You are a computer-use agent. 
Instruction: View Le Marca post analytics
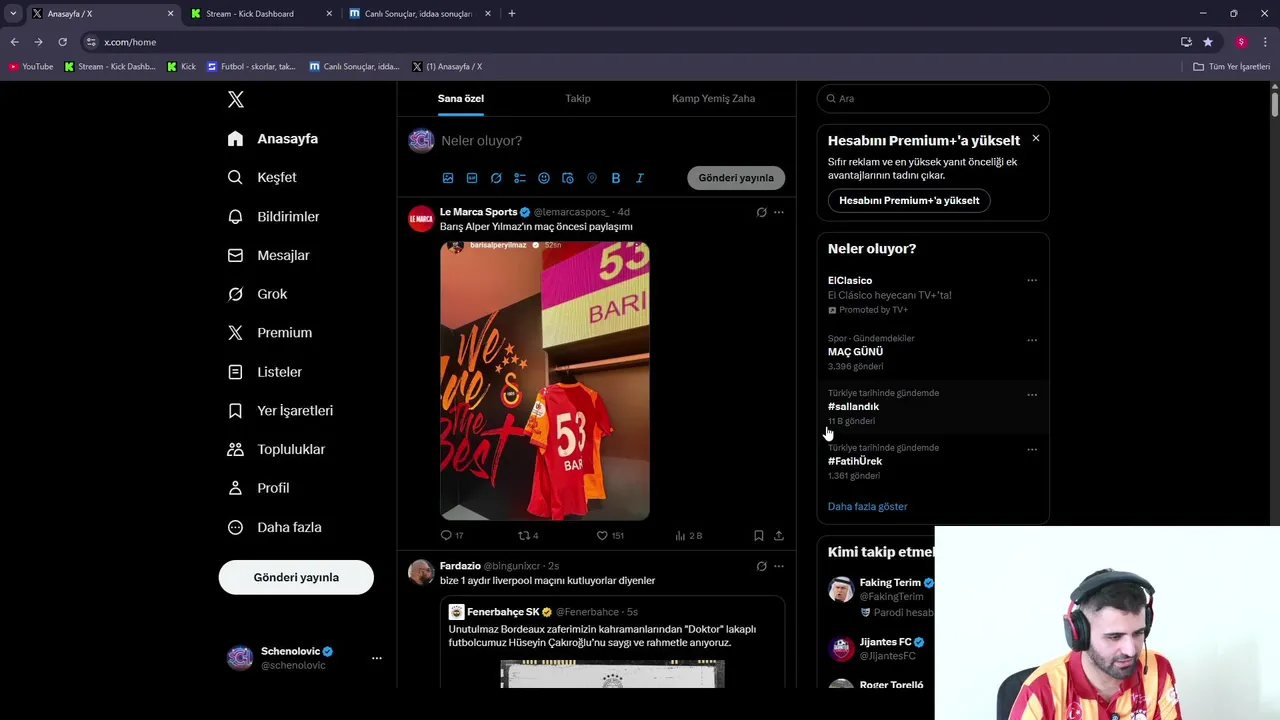[x=688, y=536]
